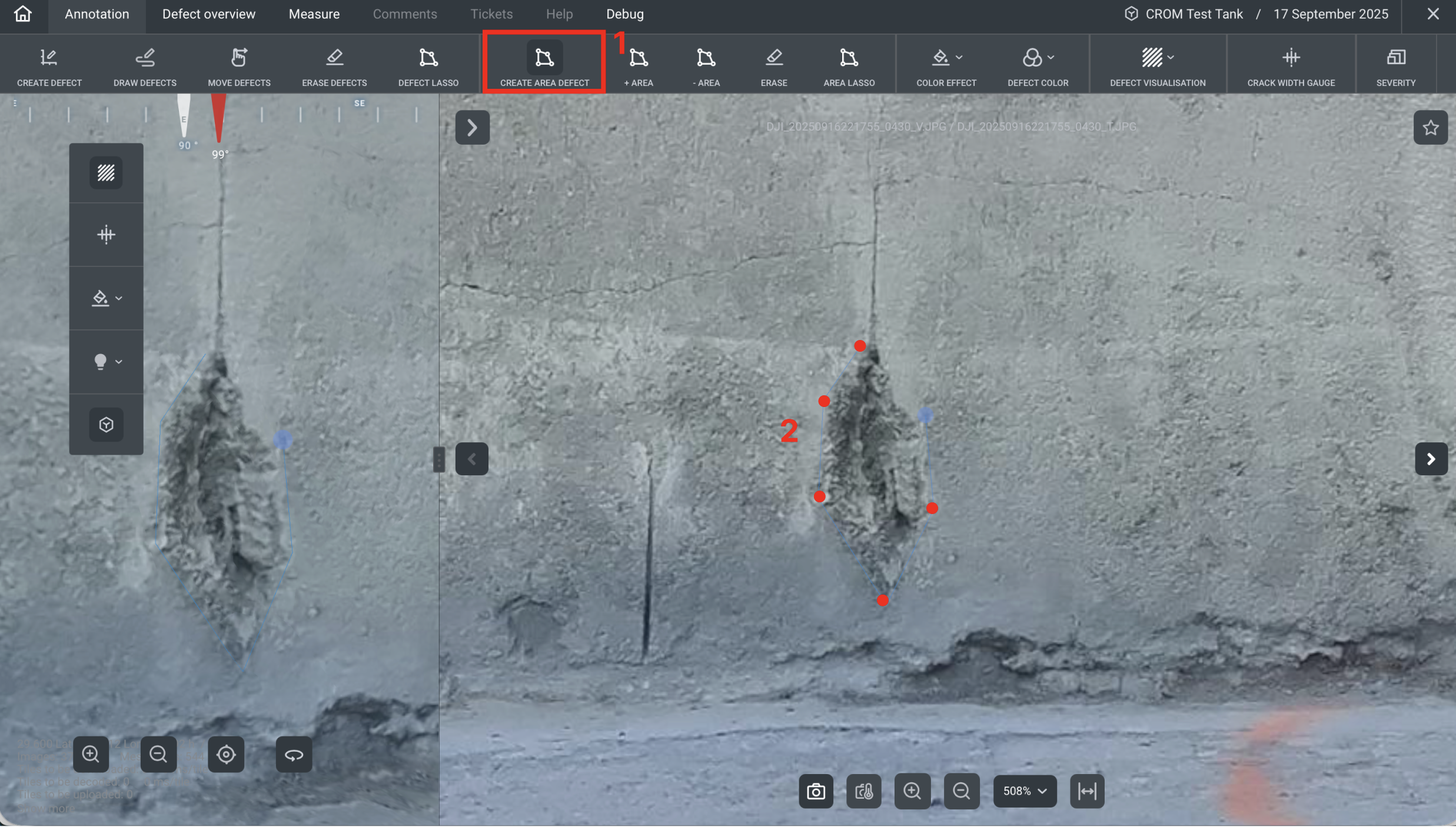Toggle favorite star on image
This screenshot has width=1456, height=827.
point(1430,128)
